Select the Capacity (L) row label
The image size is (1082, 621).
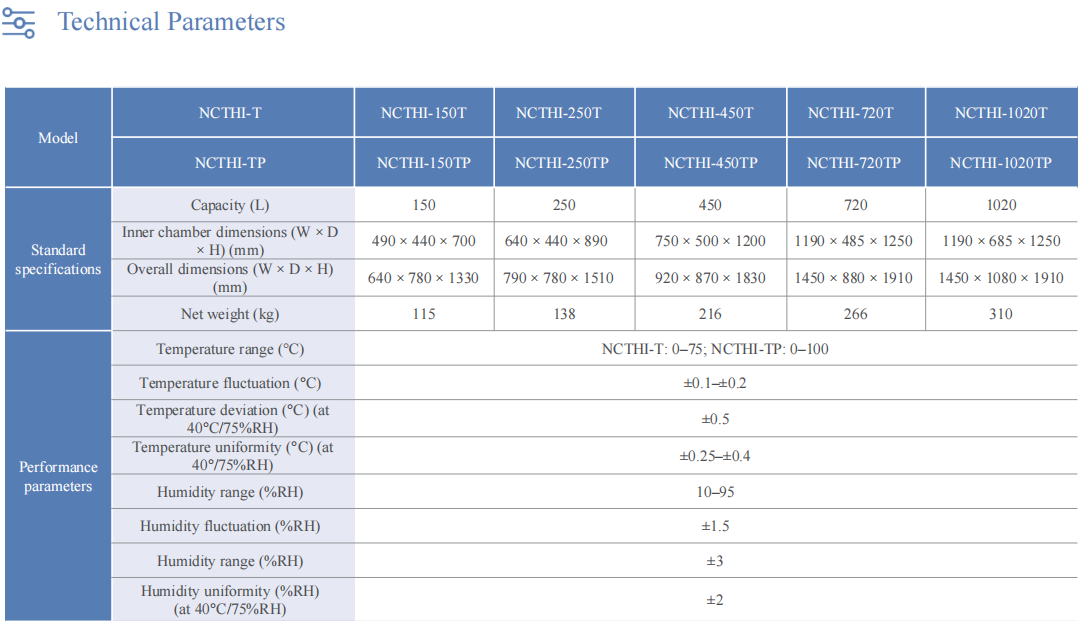coord(231,205)
